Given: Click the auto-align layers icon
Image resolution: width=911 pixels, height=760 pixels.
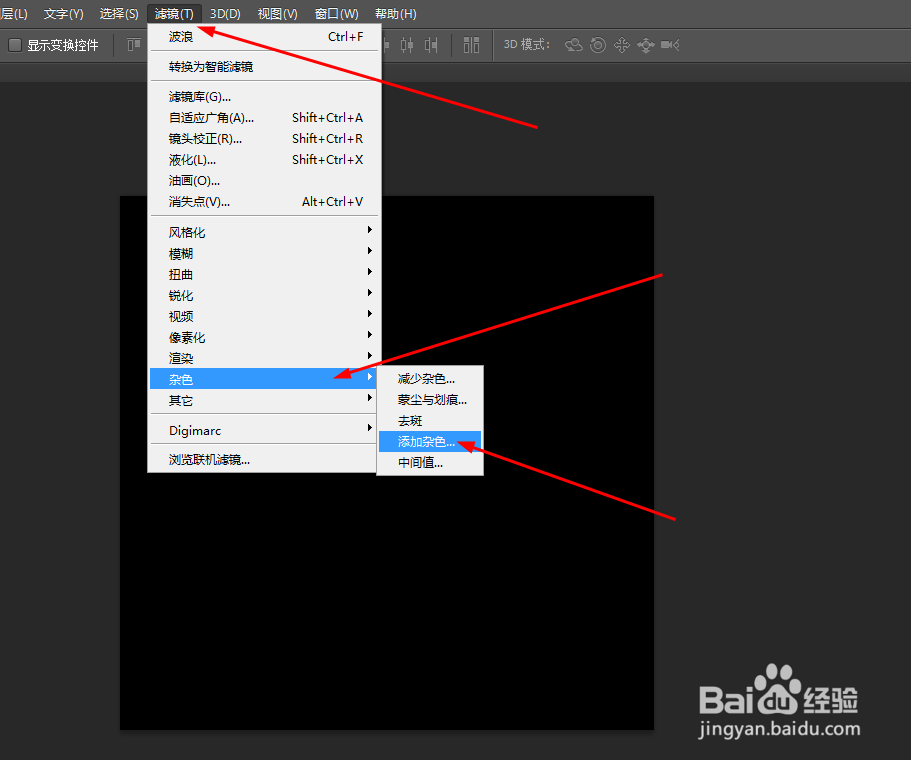Looking at the screenshot, I should pos(471,45).
